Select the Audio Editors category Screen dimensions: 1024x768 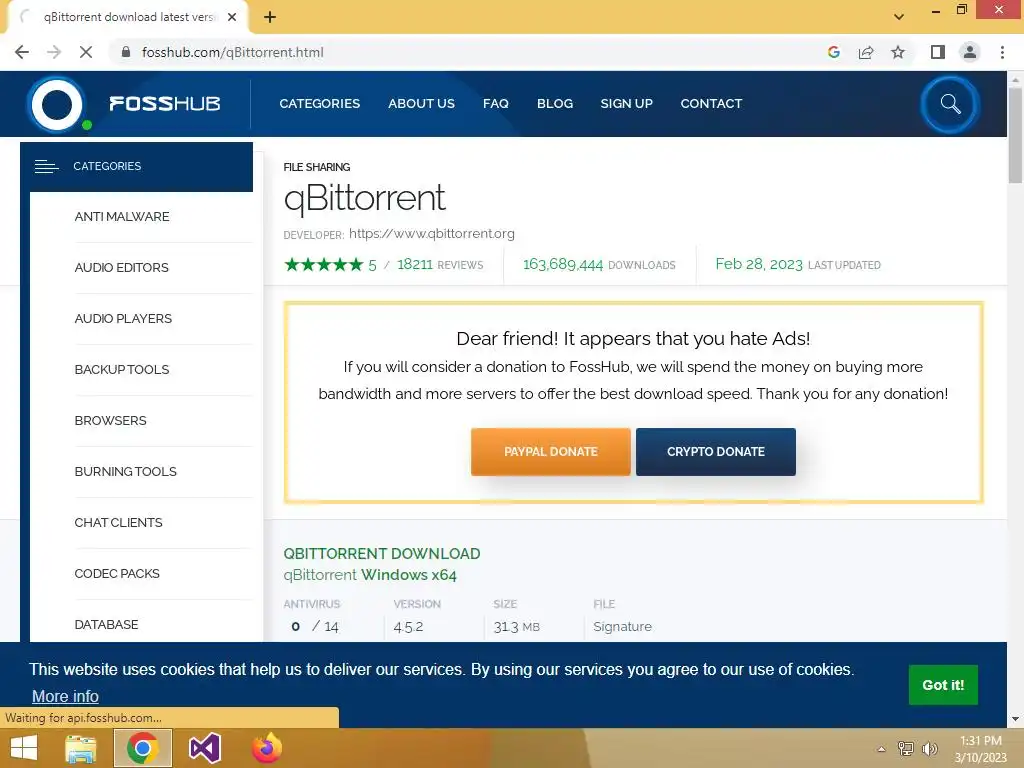click(121, 268)
